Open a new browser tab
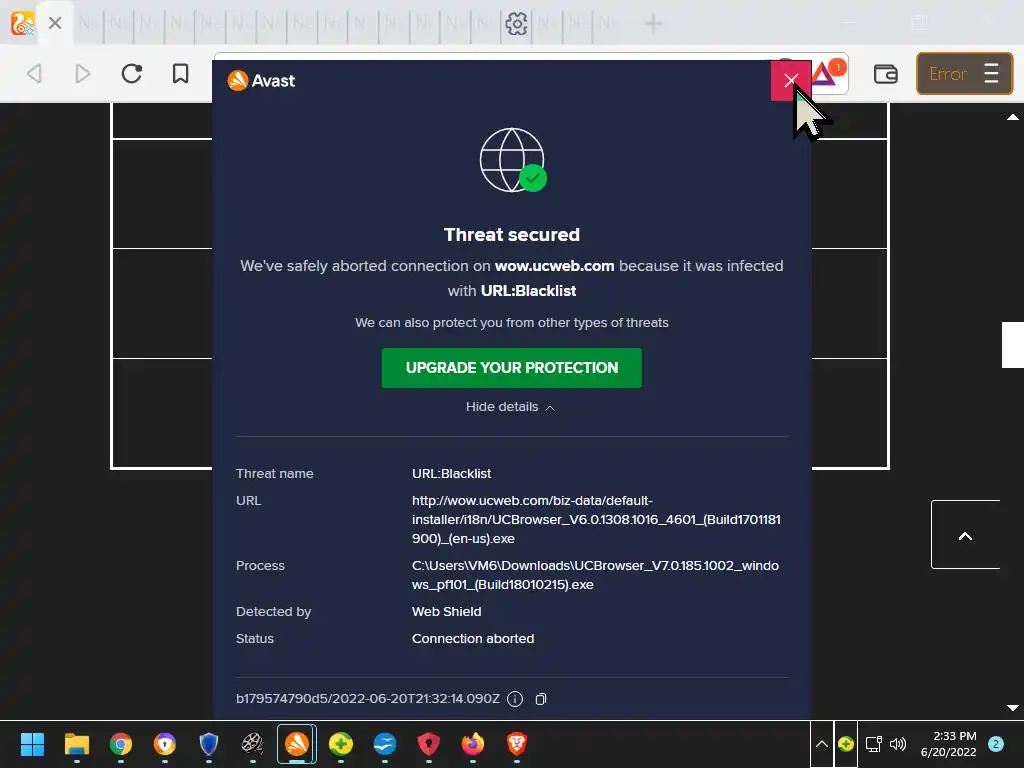Viewport: 1024px width, 768px height. tap(653, 24)
